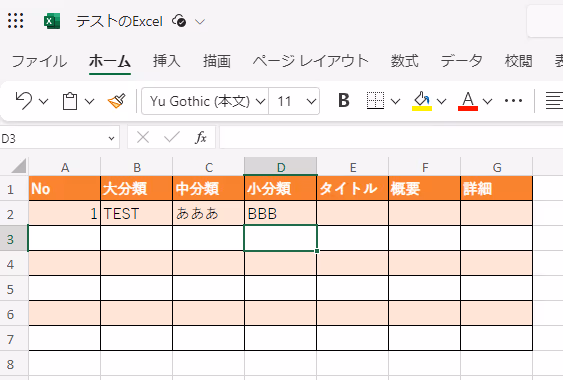Image resolution: width=563 pixels, height=380 pixels.
Task: Apply cell borders icon
Action: (376, 101)
